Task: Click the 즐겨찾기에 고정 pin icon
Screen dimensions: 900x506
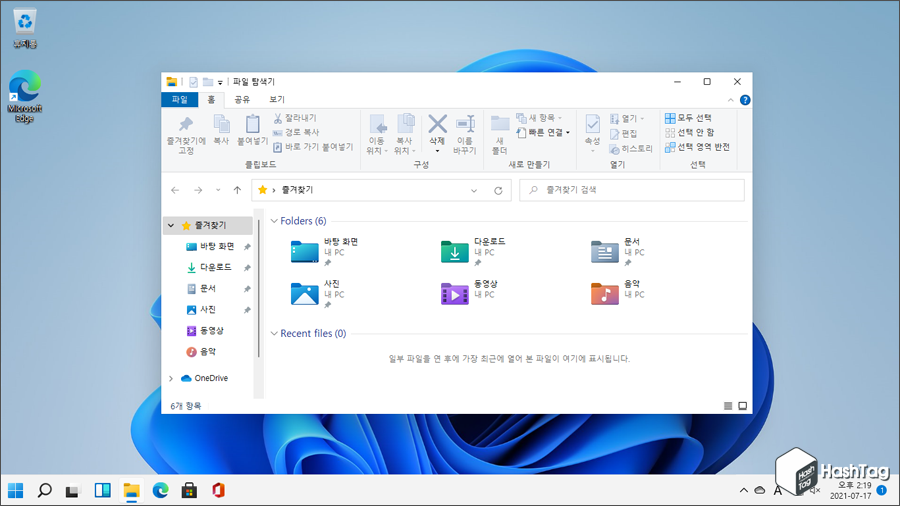Action: tap(185, 124)
